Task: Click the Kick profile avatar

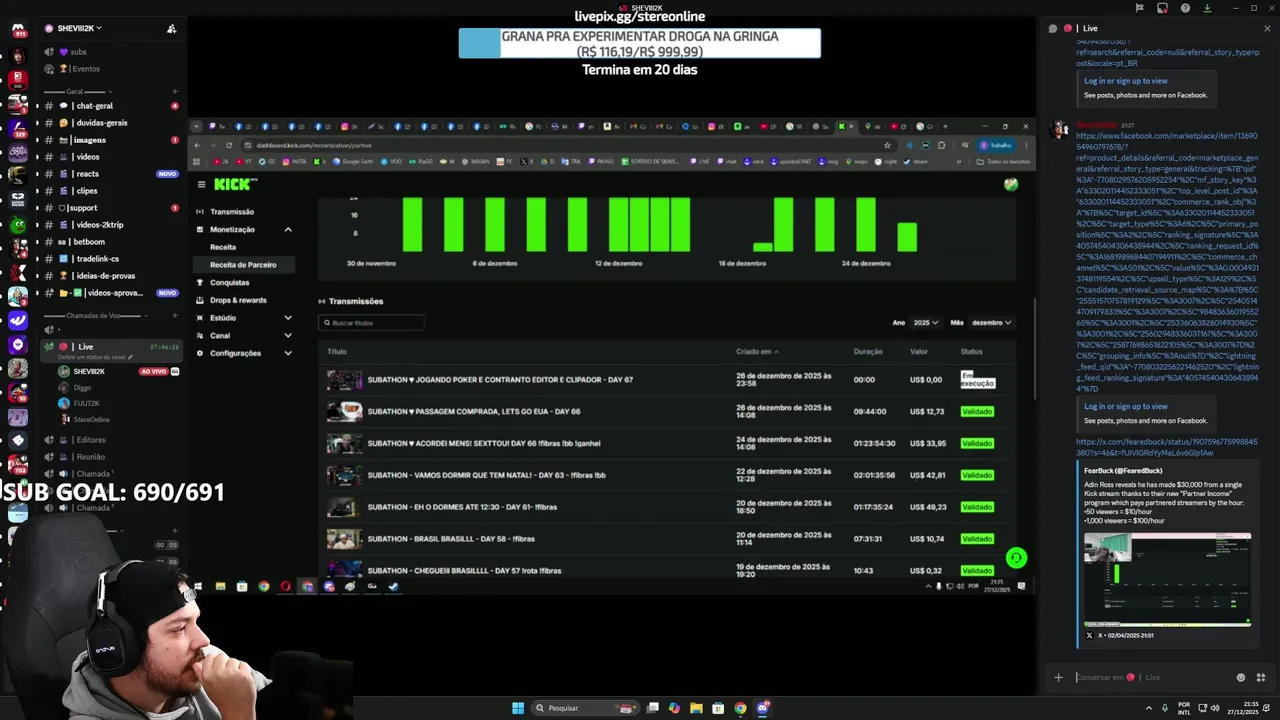Action: pos(1011,184)
